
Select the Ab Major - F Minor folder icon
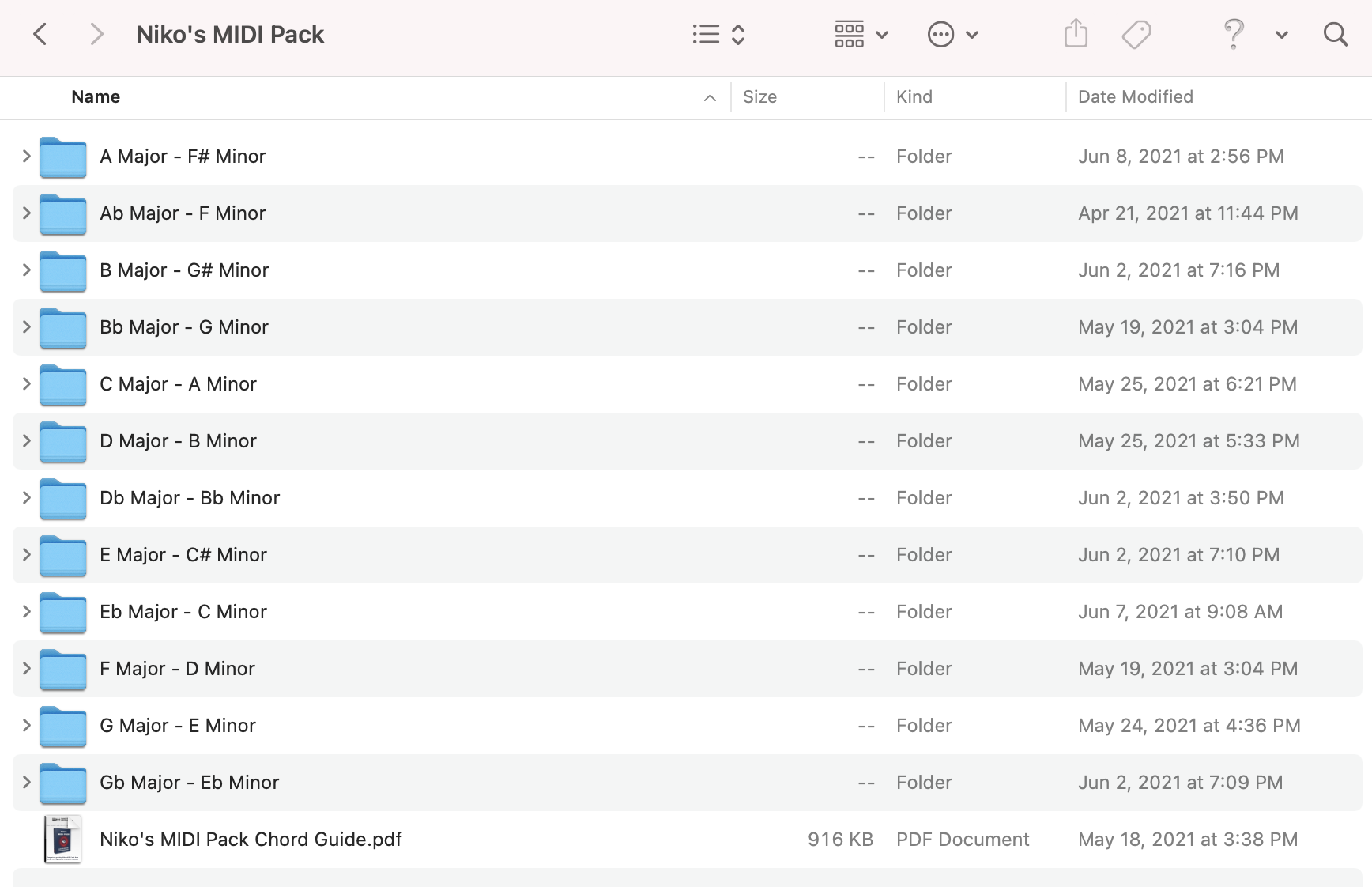(x=63, y=214)
